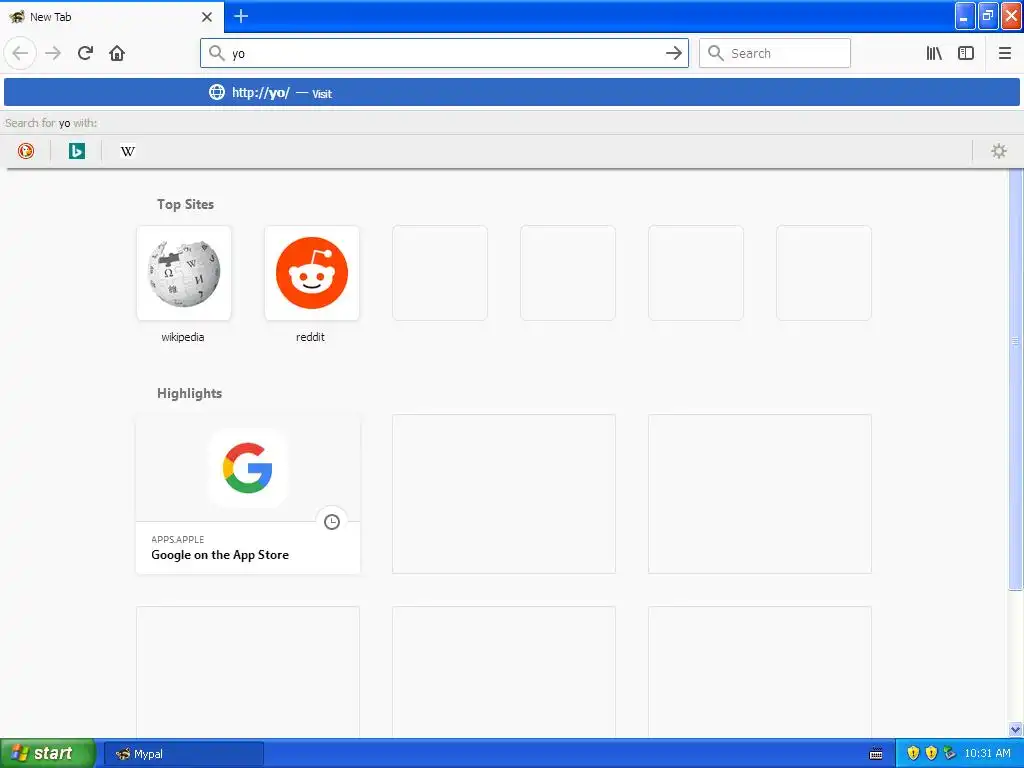Click the safely remove hardware tray icon
Image resolution: width=1024 pixels, height=768 pixels.
[x=950, y=754]
